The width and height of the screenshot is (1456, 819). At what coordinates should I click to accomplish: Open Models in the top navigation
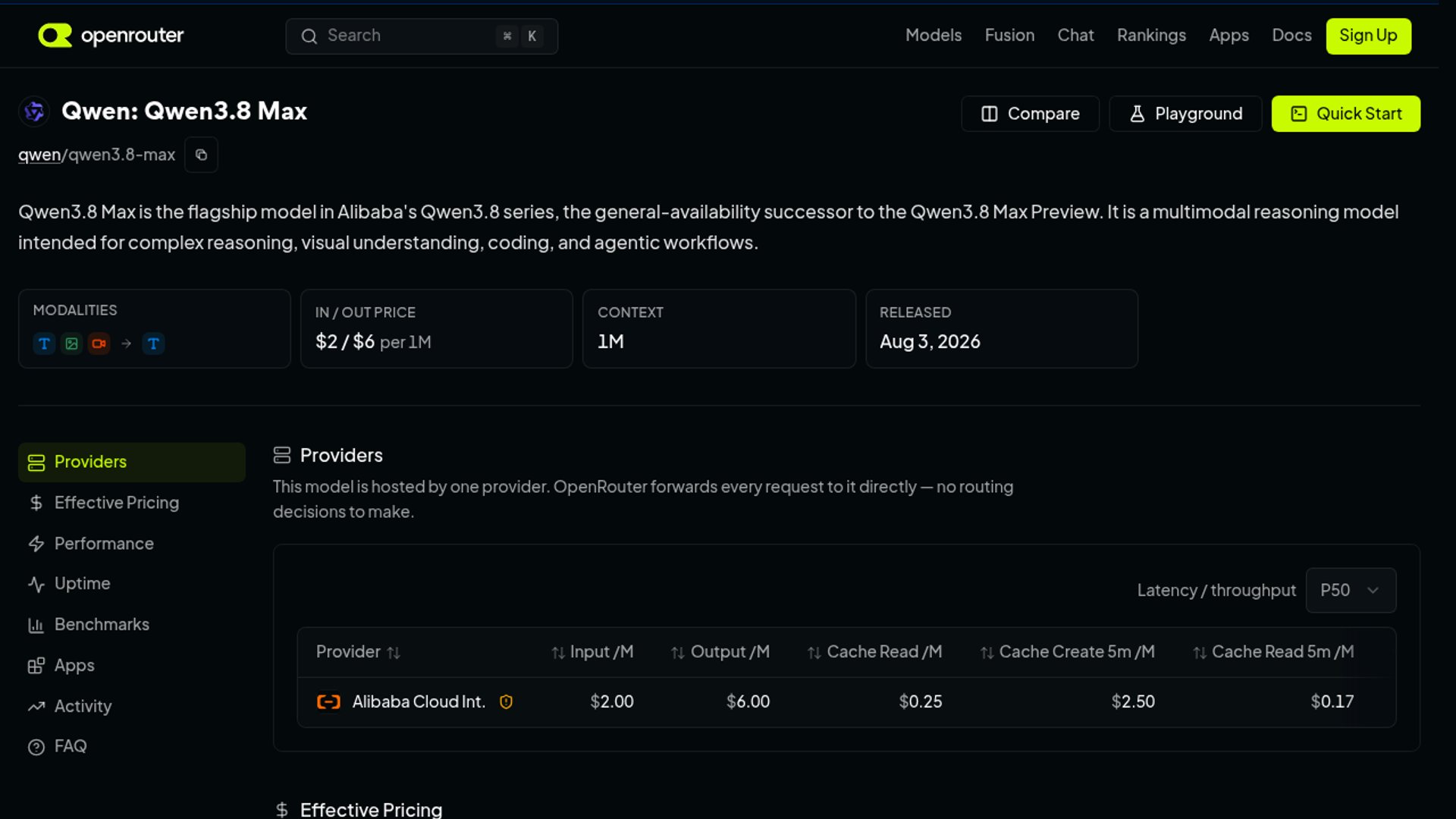[x=934, y=36]
